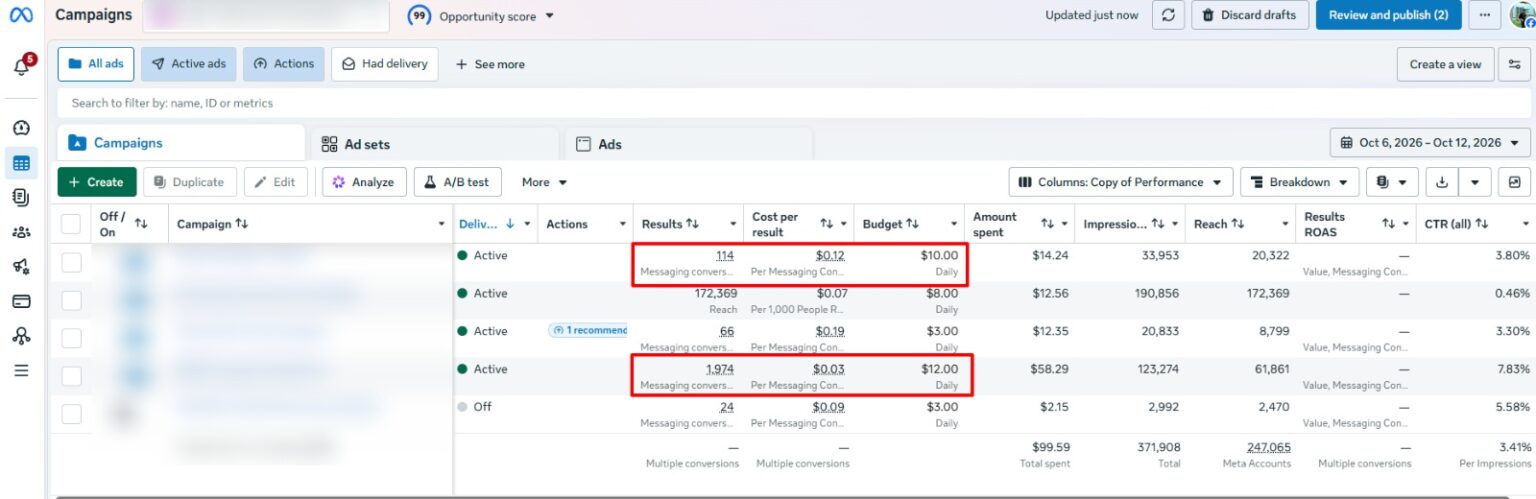
Task: Sort the Results column
Action: (692, 224)
